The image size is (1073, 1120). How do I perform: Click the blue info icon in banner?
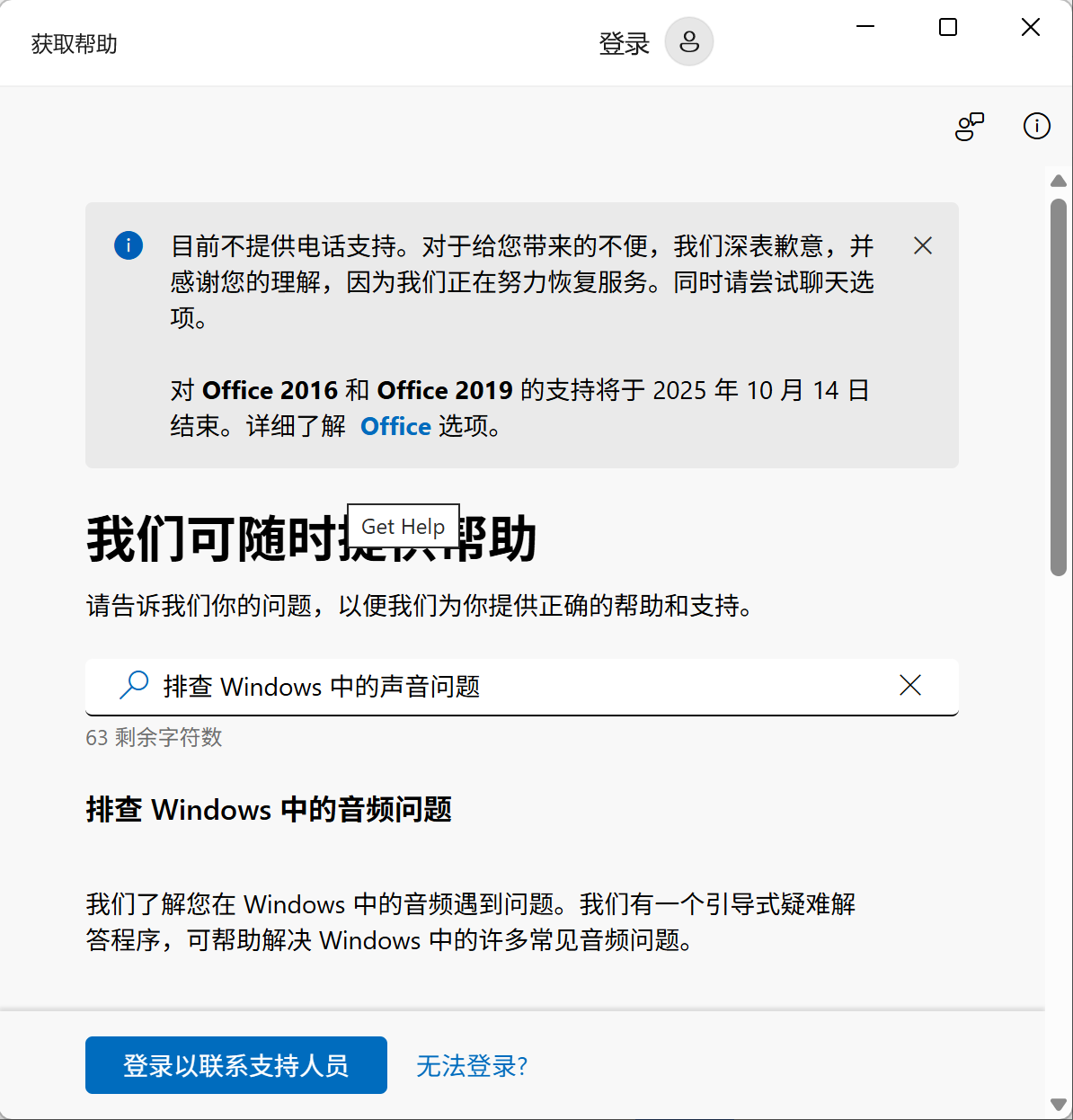[129, 245]
